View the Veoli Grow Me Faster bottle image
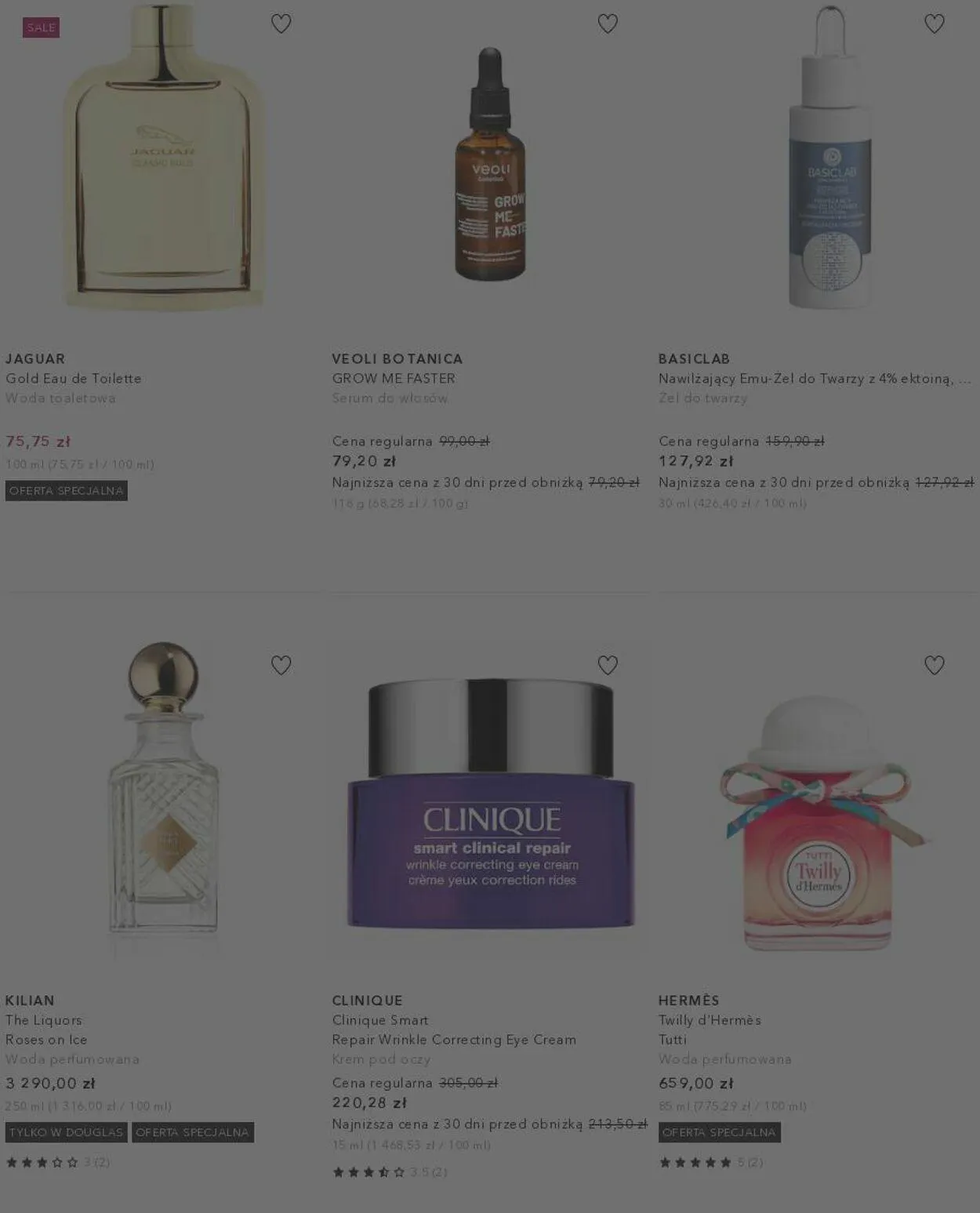 491,163
